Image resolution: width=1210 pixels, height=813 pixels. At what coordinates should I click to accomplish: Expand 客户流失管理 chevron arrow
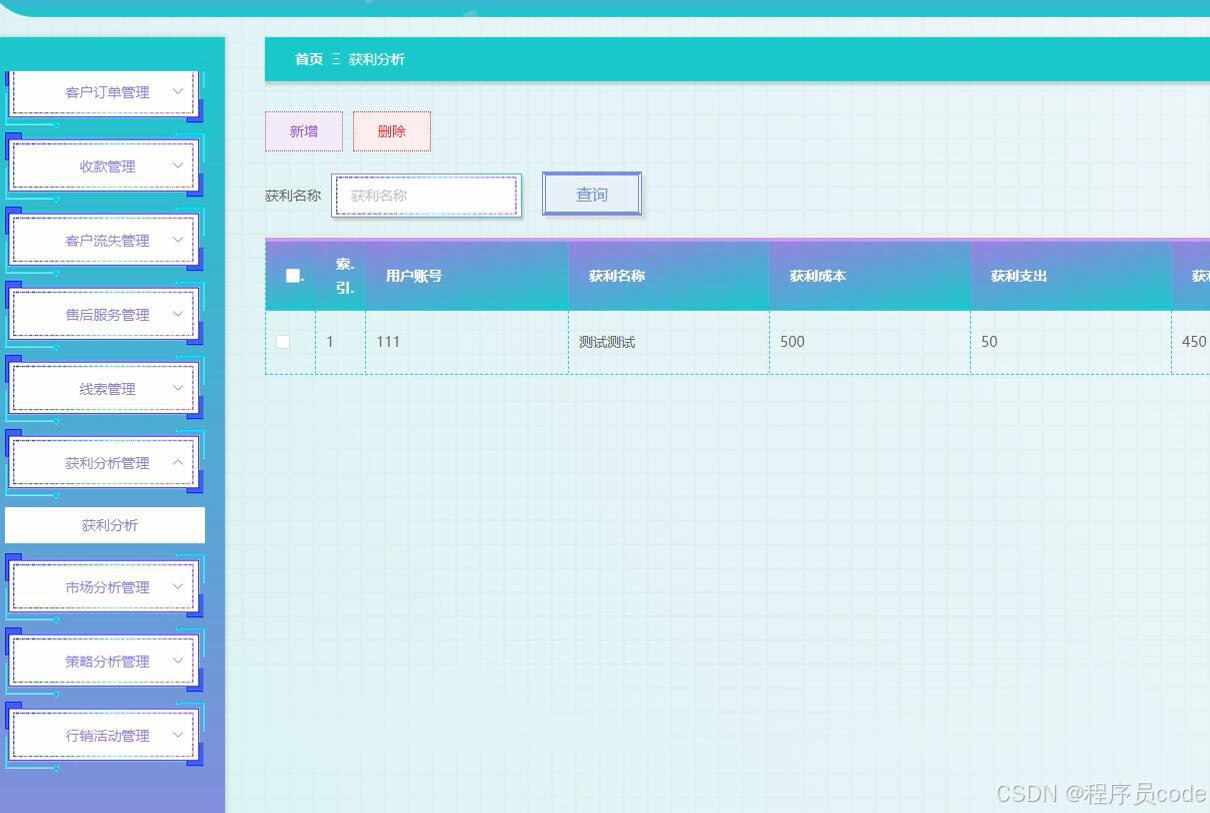[178, 239]
